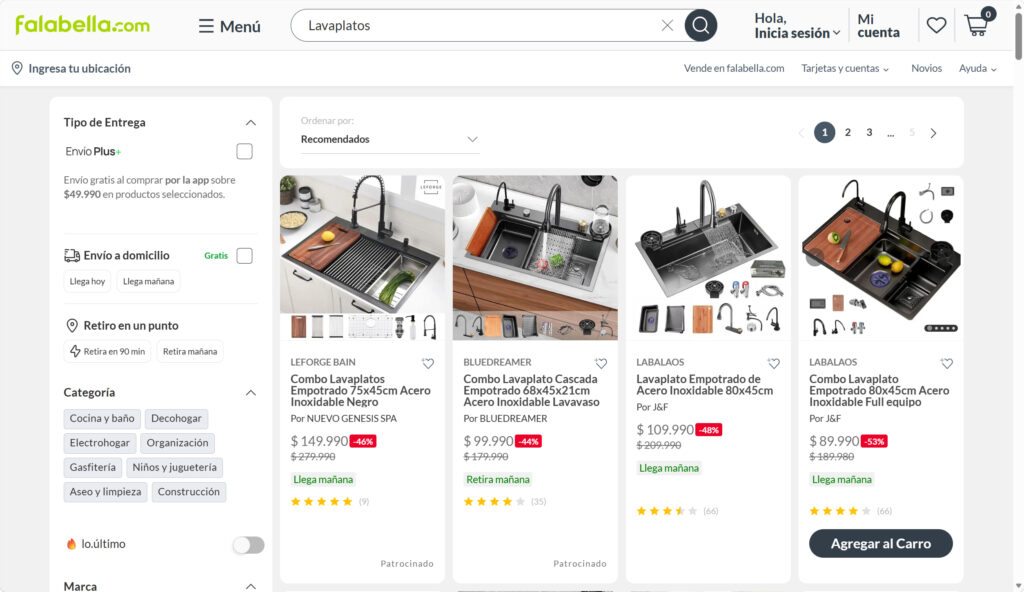Click the Por NUEVO GENESIS SPA seller text

point(344,418)
